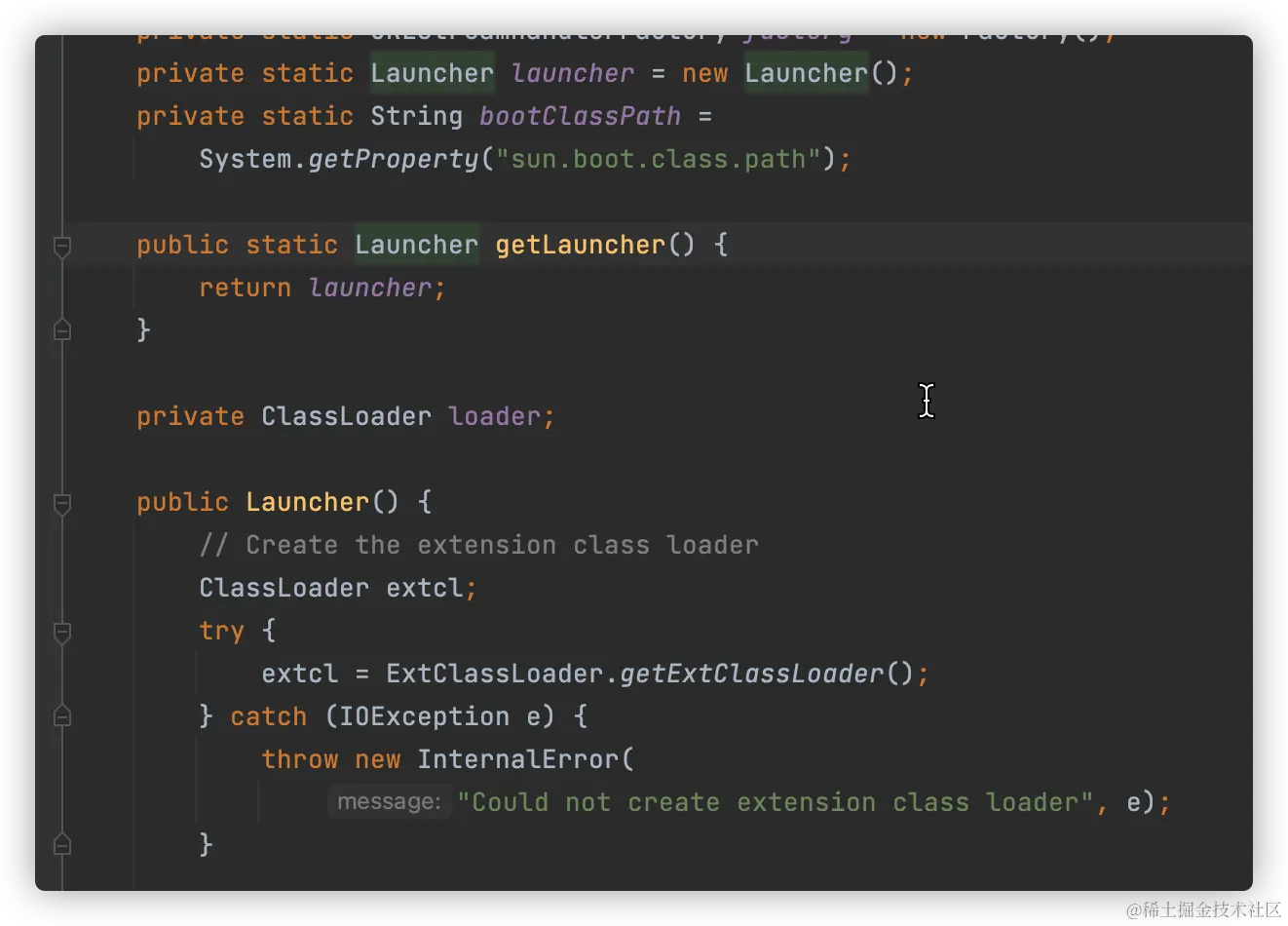
Task: Collapse the public Launcher() constructor fold marker
Action: [x=62, y=503]
